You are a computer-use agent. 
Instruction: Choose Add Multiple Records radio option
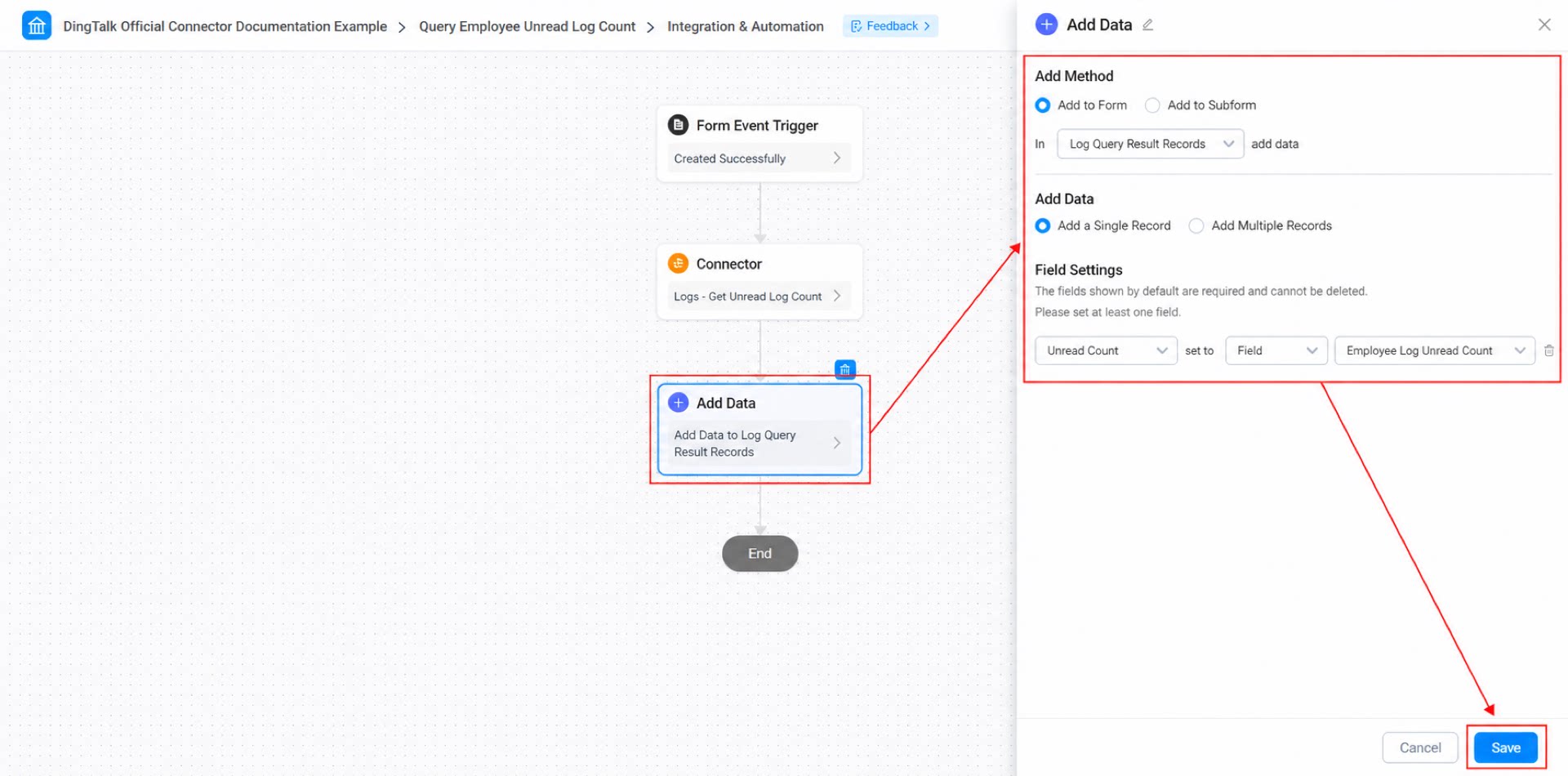point(1196,226)
